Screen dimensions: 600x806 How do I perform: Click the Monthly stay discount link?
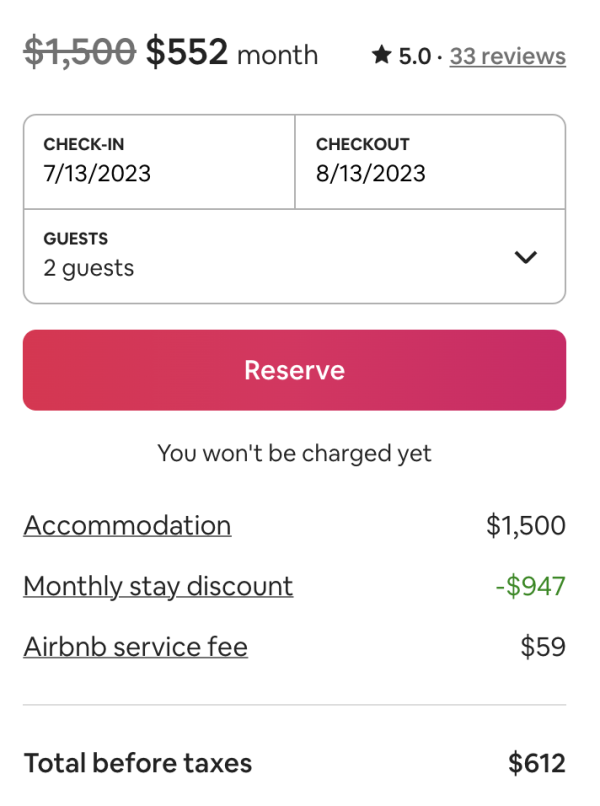tap(158, 585)
